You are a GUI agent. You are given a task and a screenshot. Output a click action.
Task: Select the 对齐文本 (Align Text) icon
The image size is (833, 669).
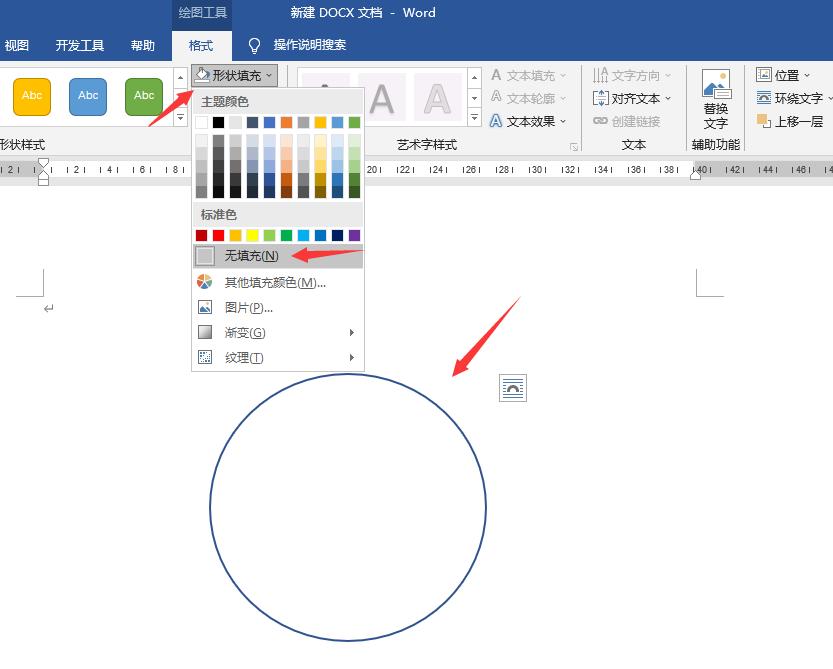coord(629,97)
